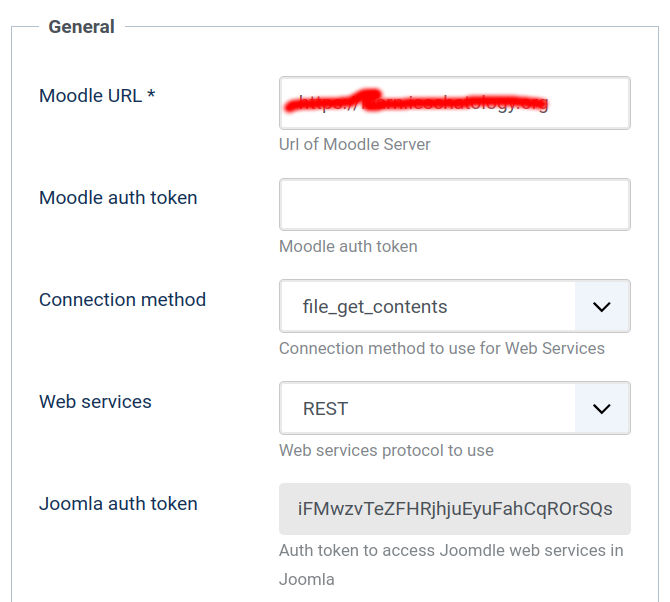This screenshot has width=670, height=602.
Task: Click the "Web services protocol to use" description
Action: pos(386,450)
